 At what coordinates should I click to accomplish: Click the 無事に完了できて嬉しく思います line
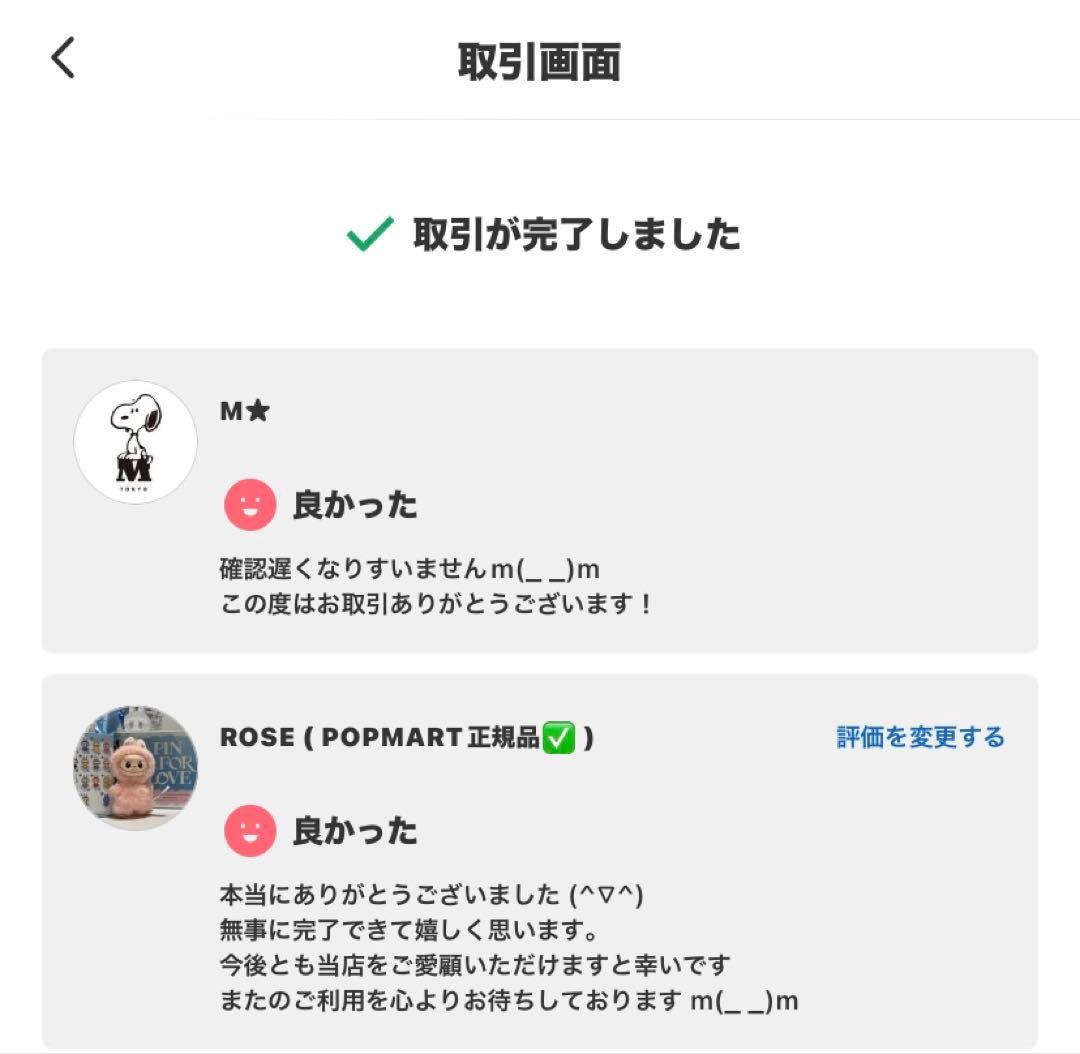[x=409, y=930]
